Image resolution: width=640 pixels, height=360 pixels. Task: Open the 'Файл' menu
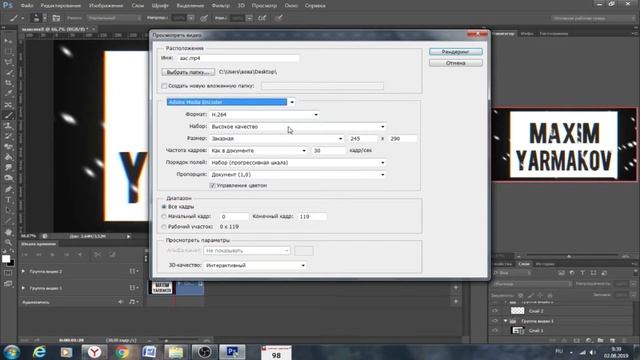pos(27,6)
